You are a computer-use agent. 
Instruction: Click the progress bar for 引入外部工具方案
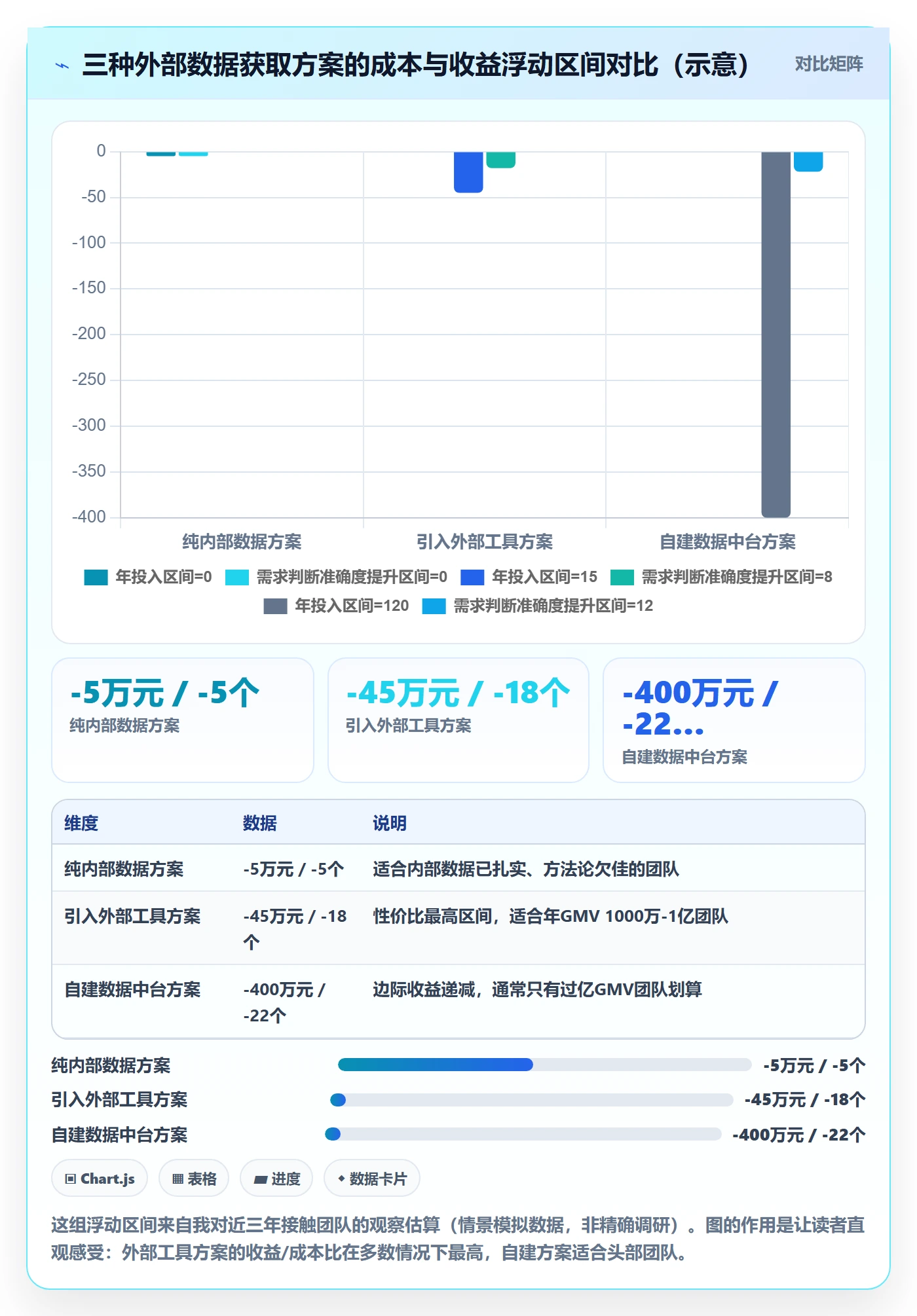pyautogui.click(x=532, y=1100)
